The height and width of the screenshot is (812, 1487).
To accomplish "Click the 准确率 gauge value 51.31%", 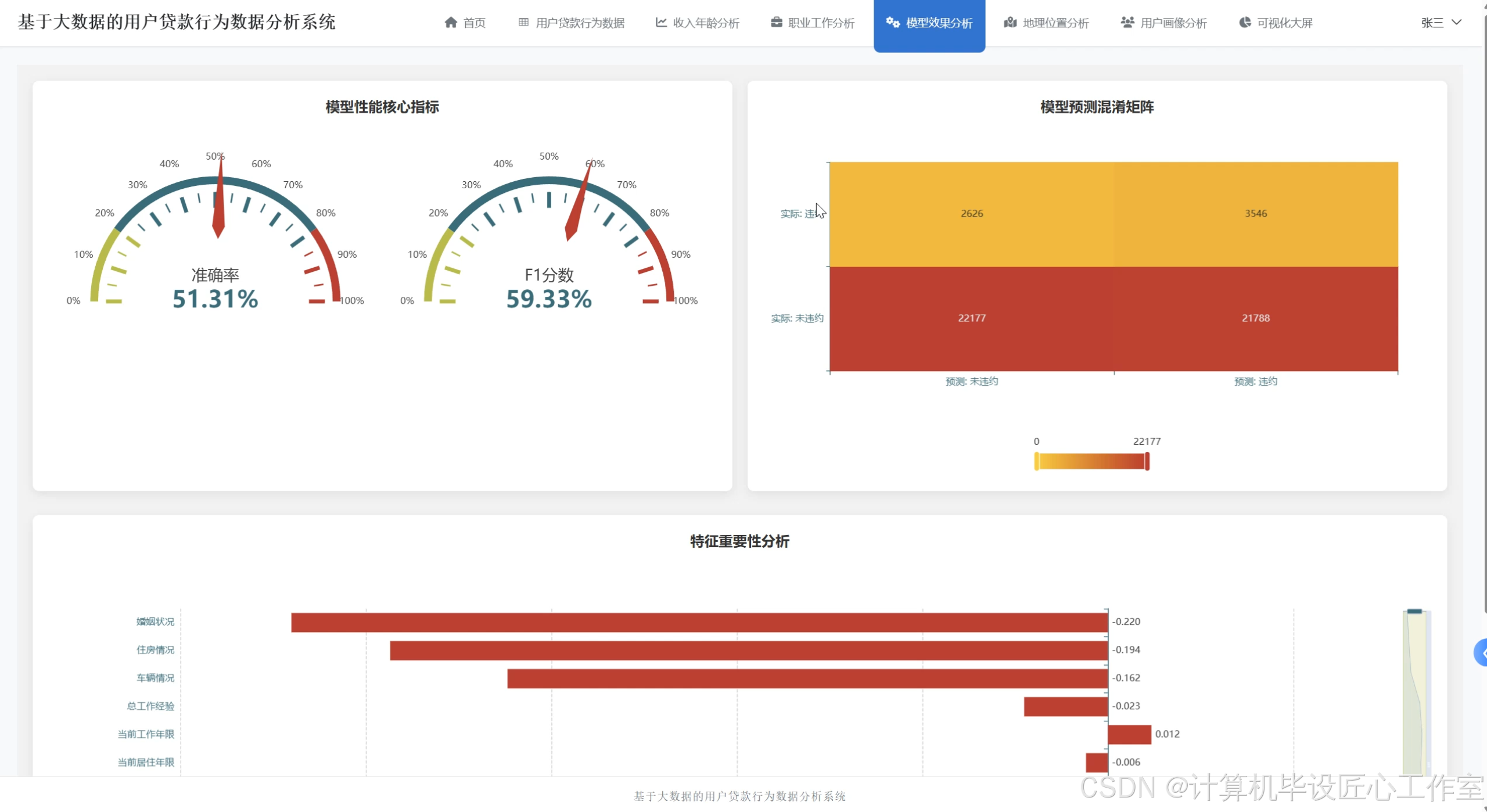I will [x=215, y=299].
